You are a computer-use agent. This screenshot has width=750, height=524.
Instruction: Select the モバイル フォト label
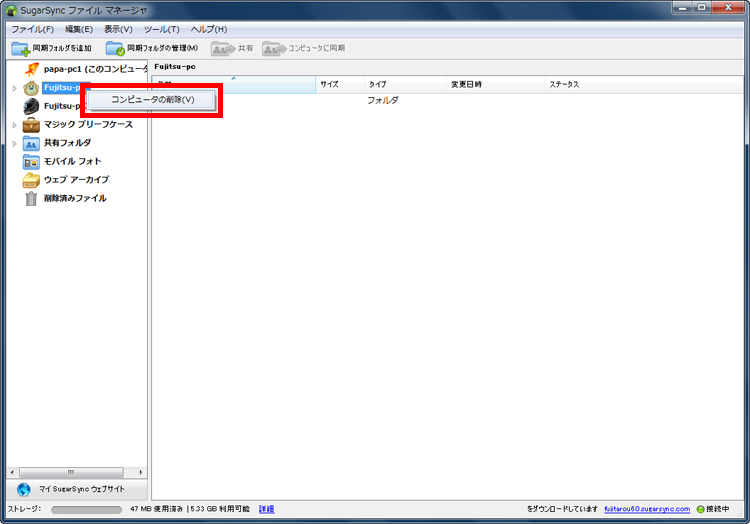point(73,162)
